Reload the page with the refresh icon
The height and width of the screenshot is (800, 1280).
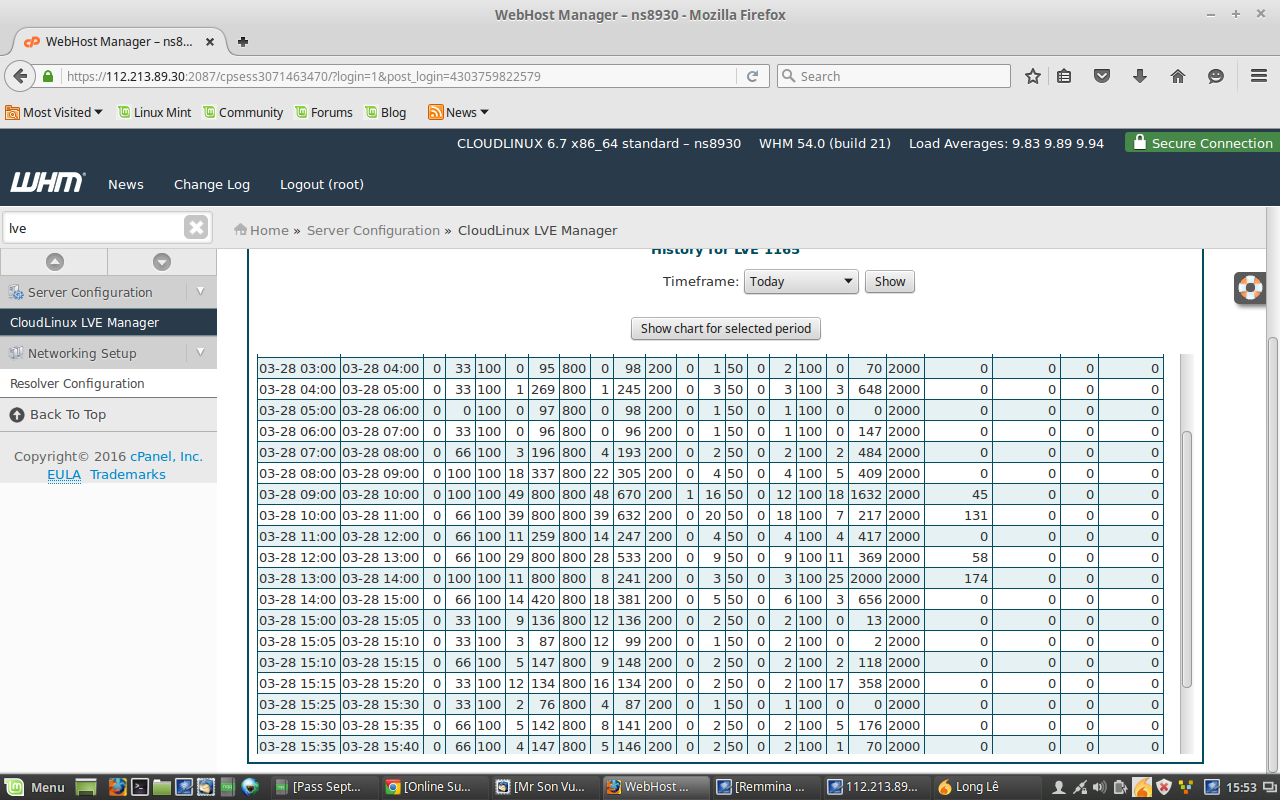click(752, 76)
